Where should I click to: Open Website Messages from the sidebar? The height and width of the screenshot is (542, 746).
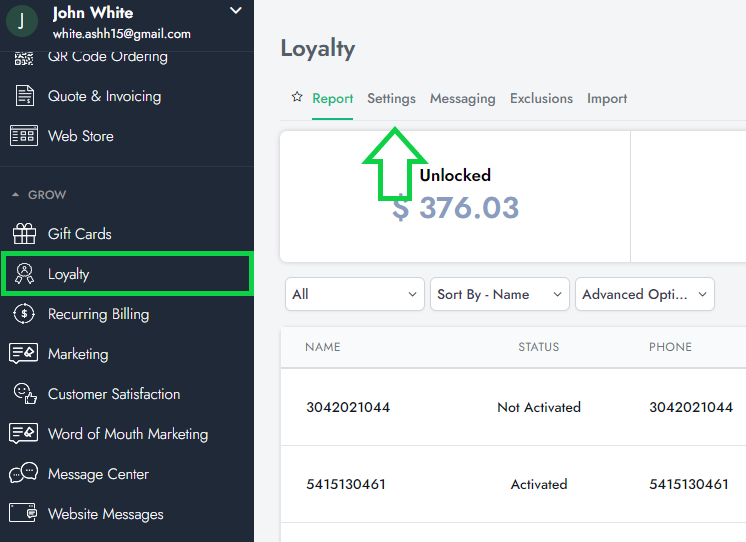pos(105,514)
